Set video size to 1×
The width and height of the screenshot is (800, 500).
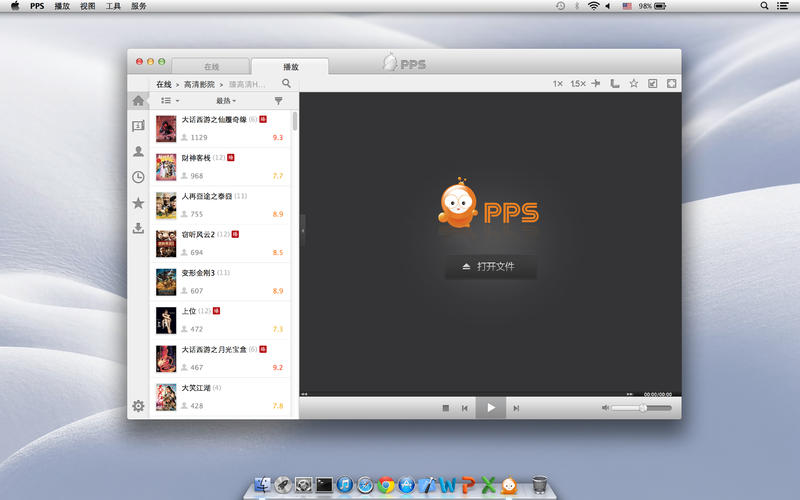tap(558, 84)
